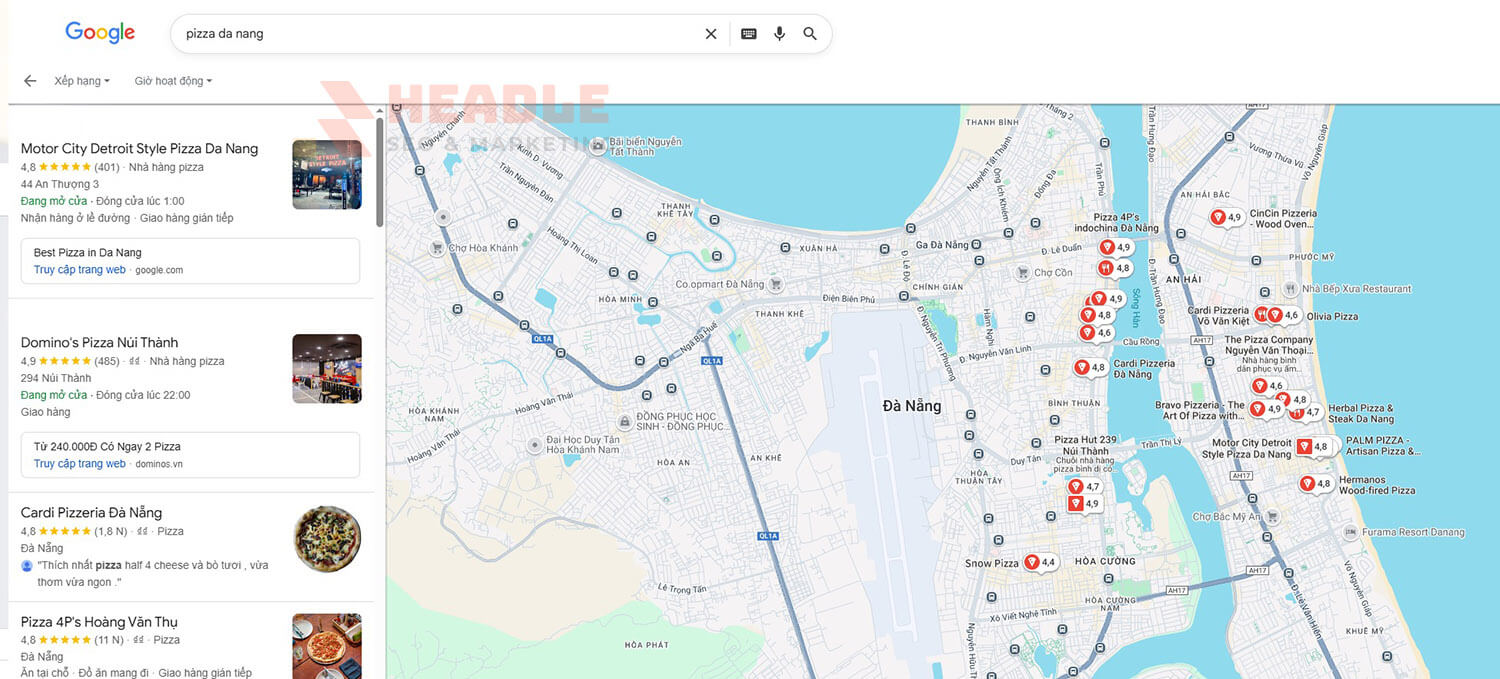Visit dominos.vn Truy cập trang web link
This screenshot has height=679, width=1500.
point(80,464)
